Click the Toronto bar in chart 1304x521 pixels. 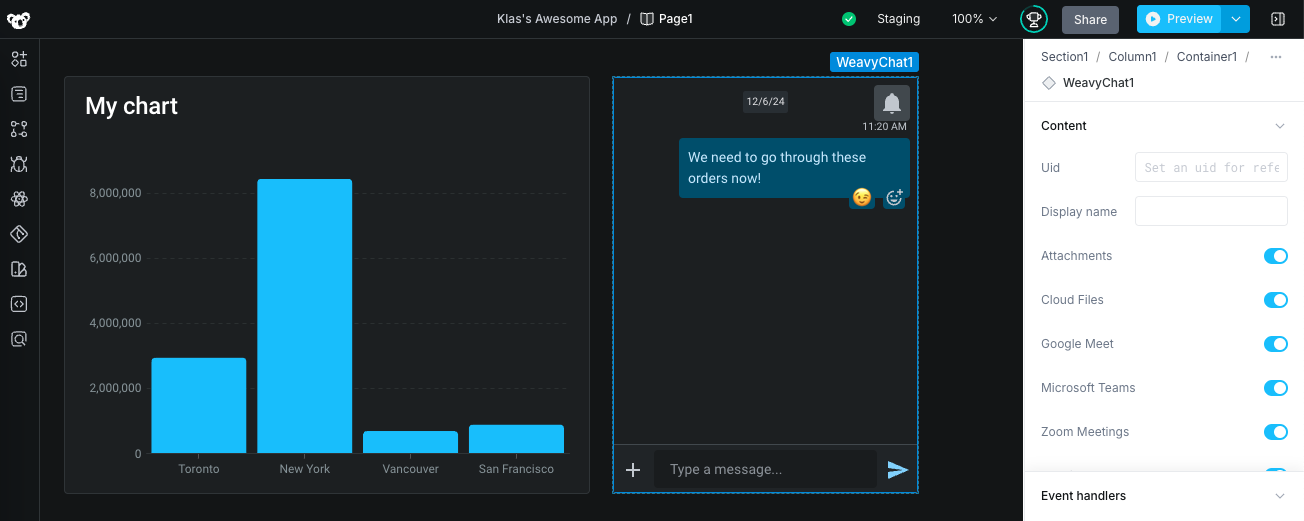tap(198, 405)
